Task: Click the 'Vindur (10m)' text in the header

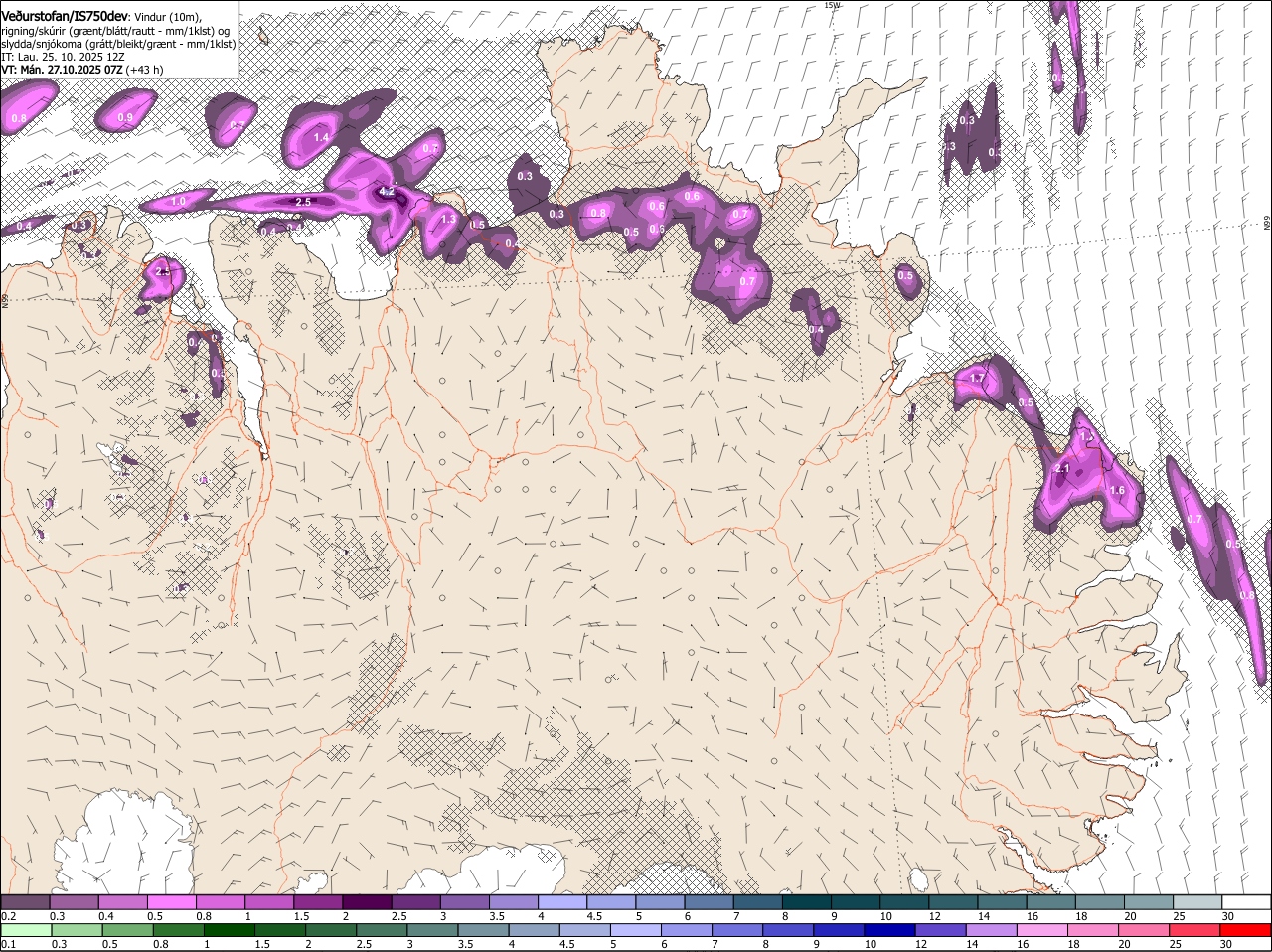Action: click(169, 18)
